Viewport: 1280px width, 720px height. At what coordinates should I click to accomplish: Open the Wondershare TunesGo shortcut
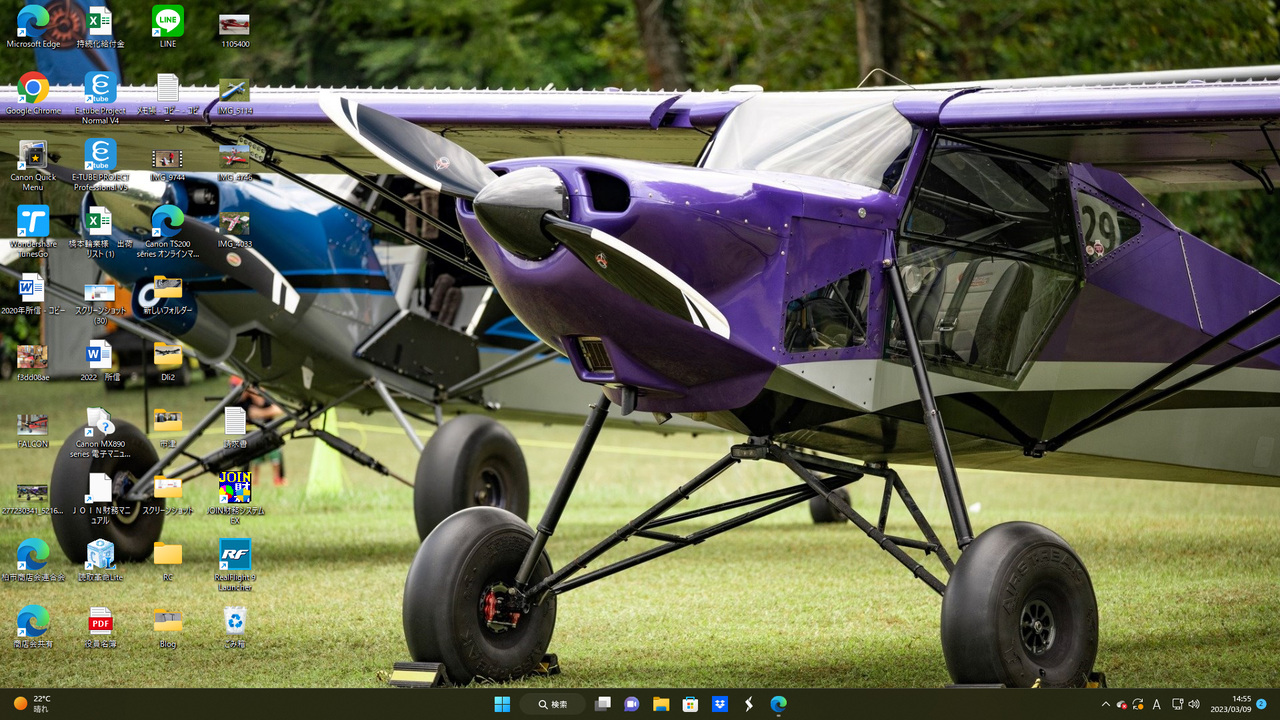[x=33, y=231]
